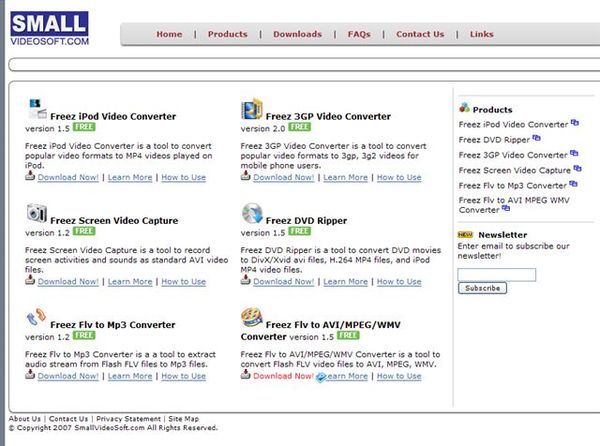The height and width of the screenshot is (446, 600).
Task: Open sidebar link Freez DVD Ripper
Action: [494, 140]
